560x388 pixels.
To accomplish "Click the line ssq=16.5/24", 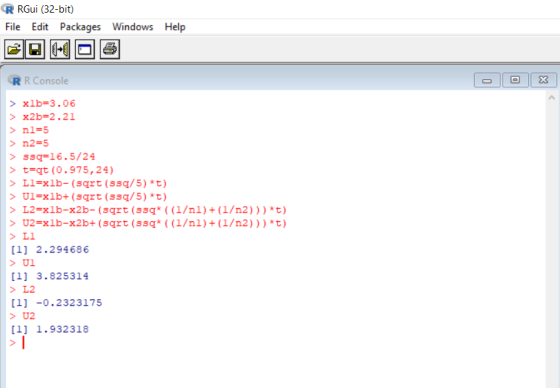I will tap(52, 156).
